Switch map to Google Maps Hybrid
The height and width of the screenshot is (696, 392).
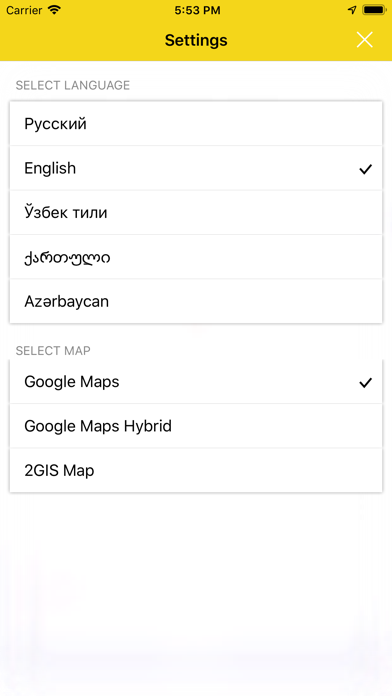[x=196, y=426]
